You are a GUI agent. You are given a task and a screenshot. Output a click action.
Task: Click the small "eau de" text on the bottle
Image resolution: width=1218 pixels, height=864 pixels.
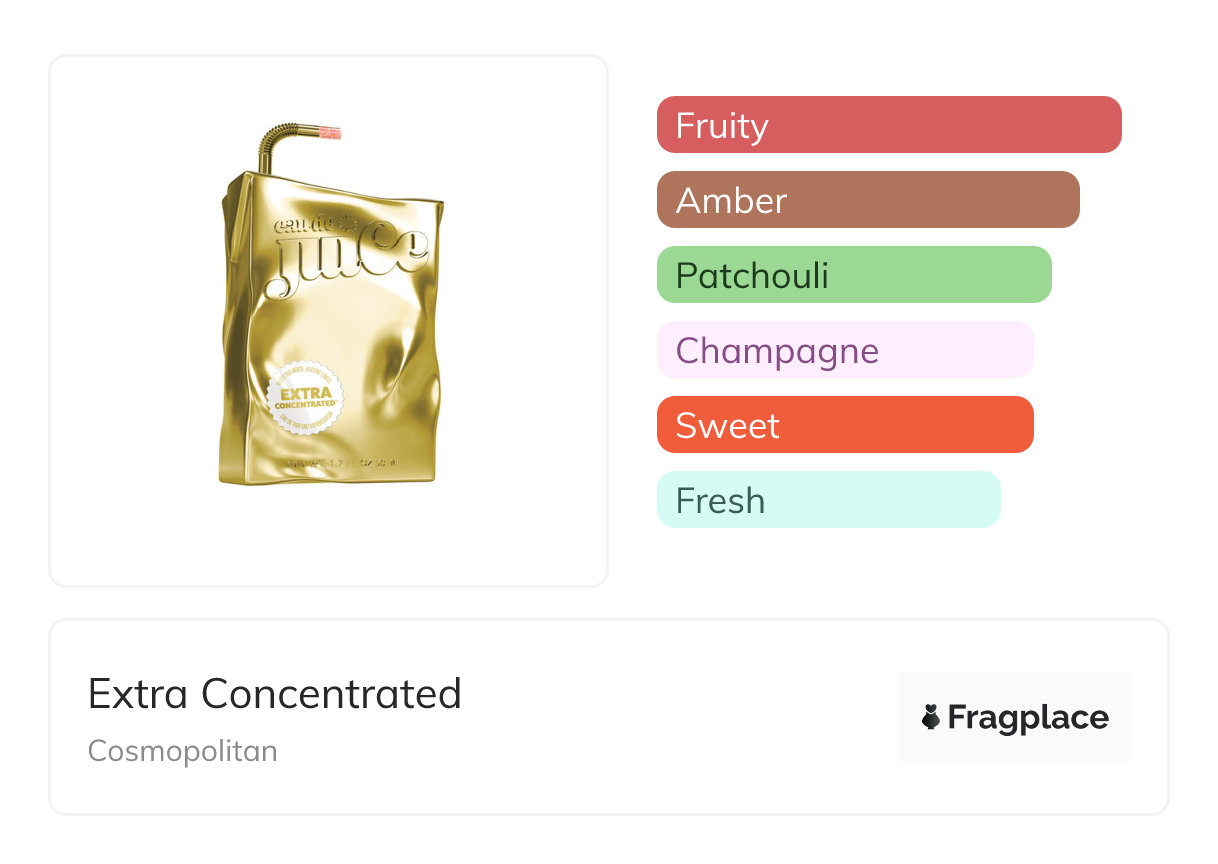point(305,224)
